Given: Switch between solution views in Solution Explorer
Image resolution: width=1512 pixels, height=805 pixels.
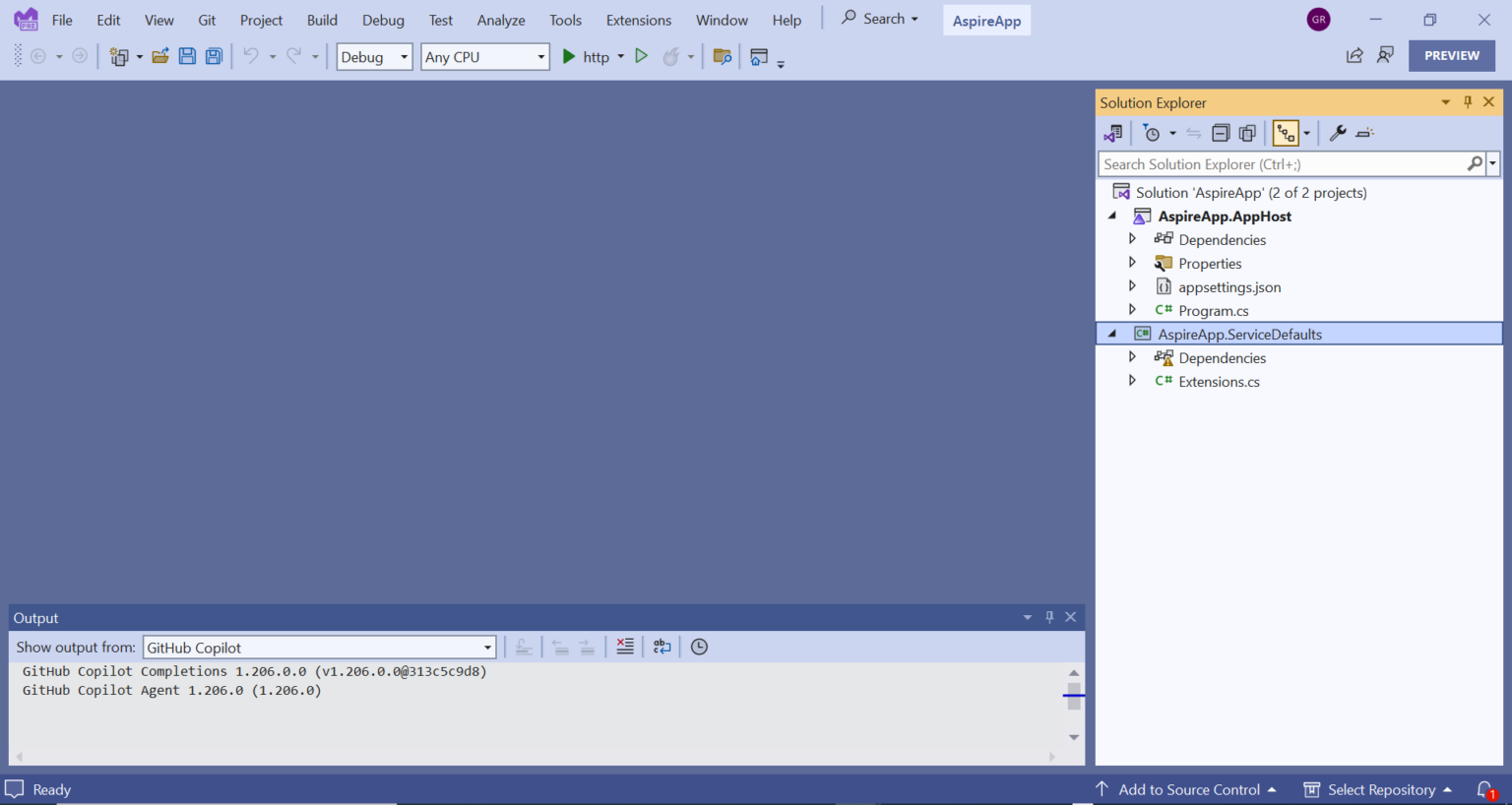Looking at the screenshot, I should [x=1286, y=133].
